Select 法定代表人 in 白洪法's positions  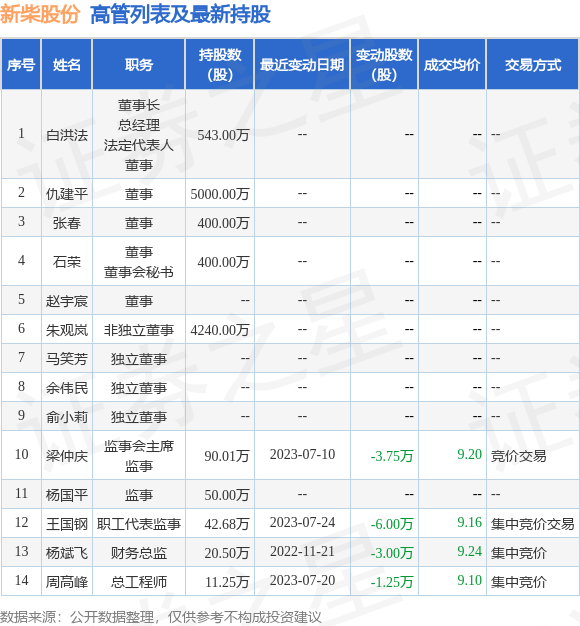(139, 145)
